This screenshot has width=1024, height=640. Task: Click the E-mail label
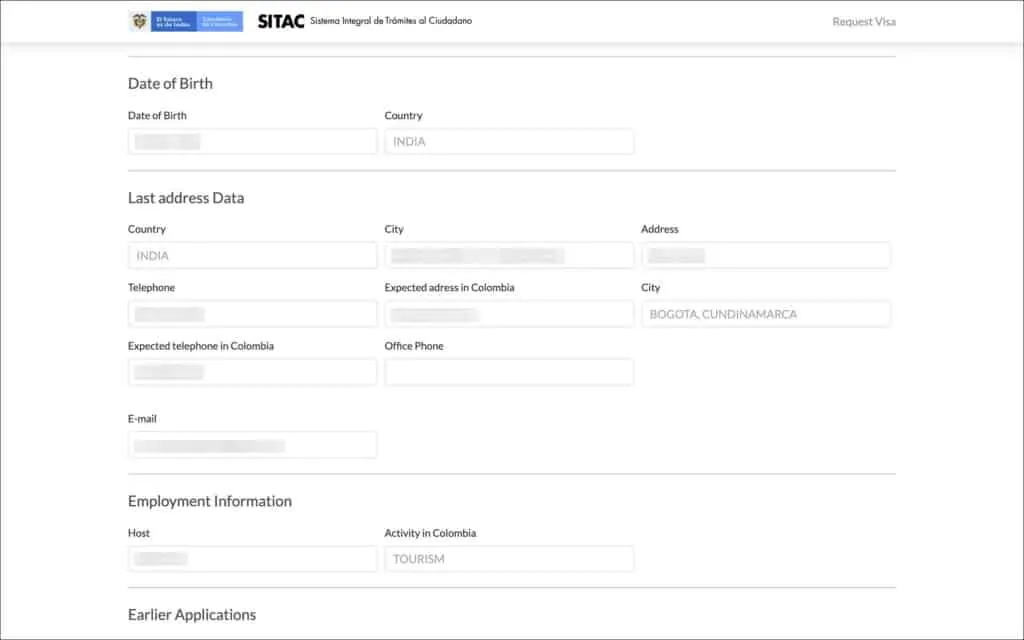[x=142, y=419]
